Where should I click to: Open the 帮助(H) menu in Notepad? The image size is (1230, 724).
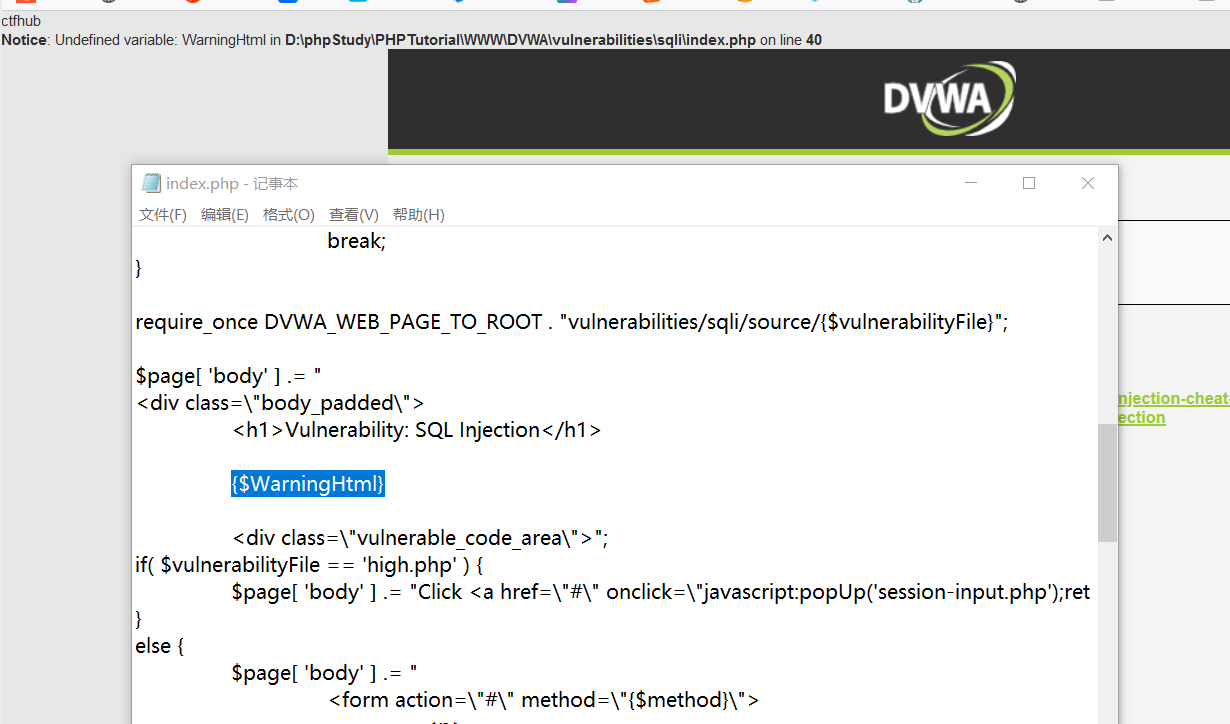pyautogui.click(x=418, y=214)
